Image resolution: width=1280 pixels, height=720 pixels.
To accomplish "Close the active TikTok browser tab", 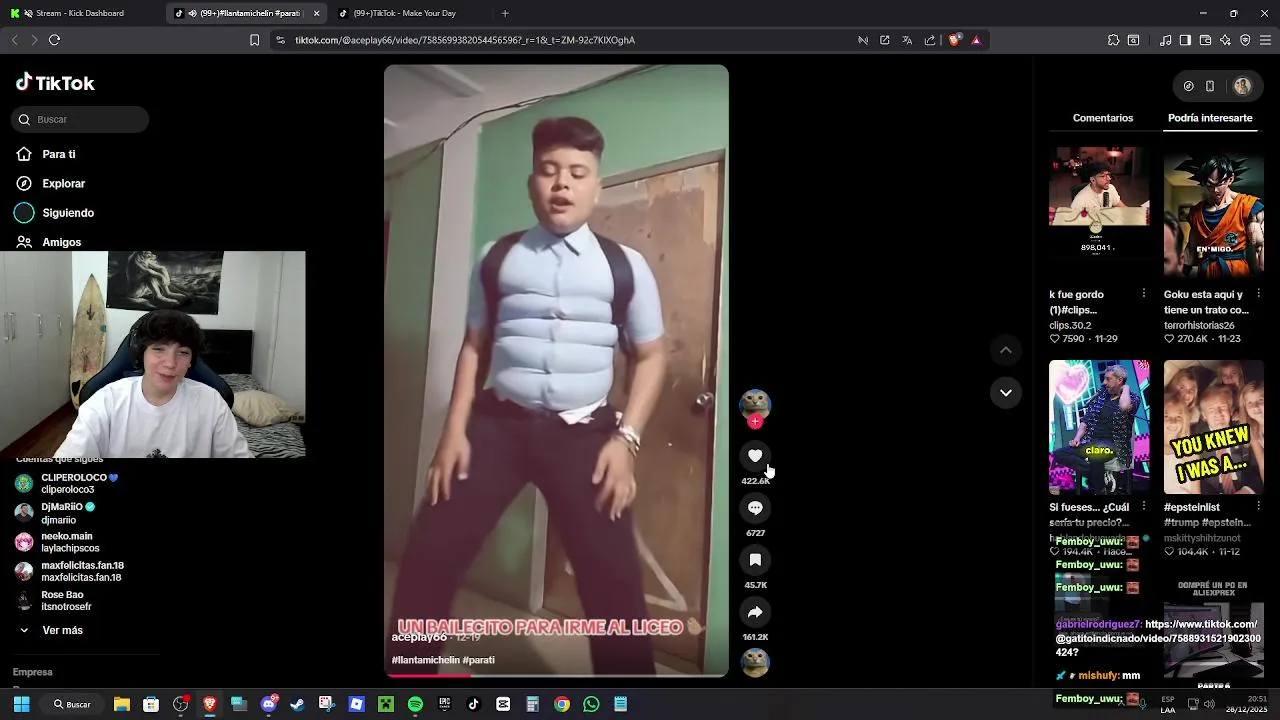I will 317,13.
